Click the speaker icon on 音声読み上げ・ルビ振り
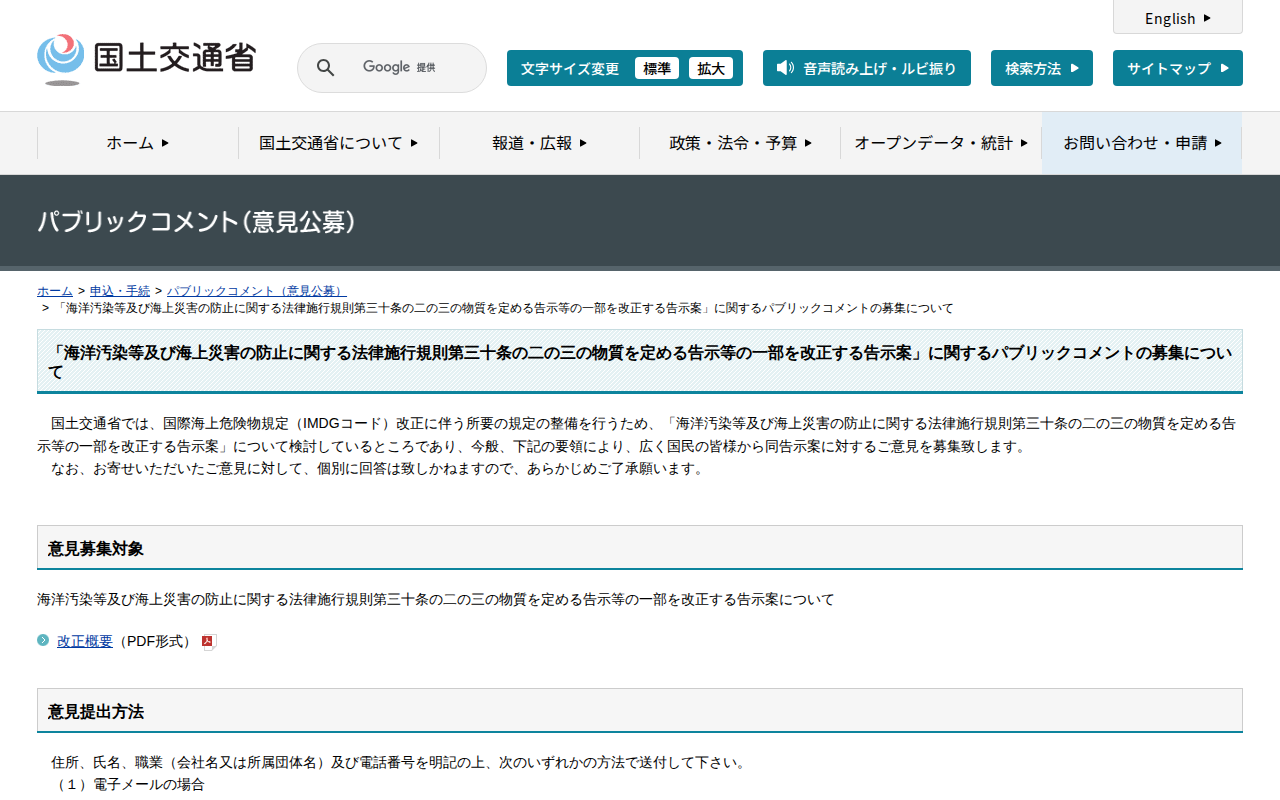The width and height of the screenshot is (1280, 800). [784, 68]
